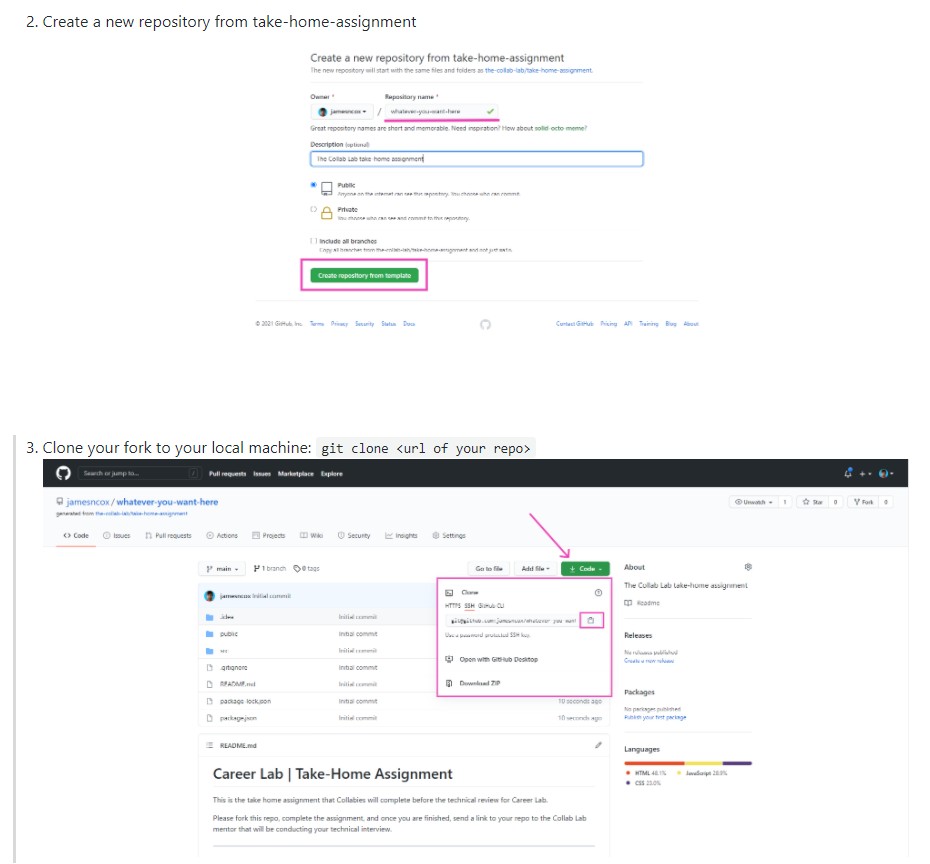930x864 pixels.
Task: Click the README.md list icon in header
Action: click(x=209, y=745)
